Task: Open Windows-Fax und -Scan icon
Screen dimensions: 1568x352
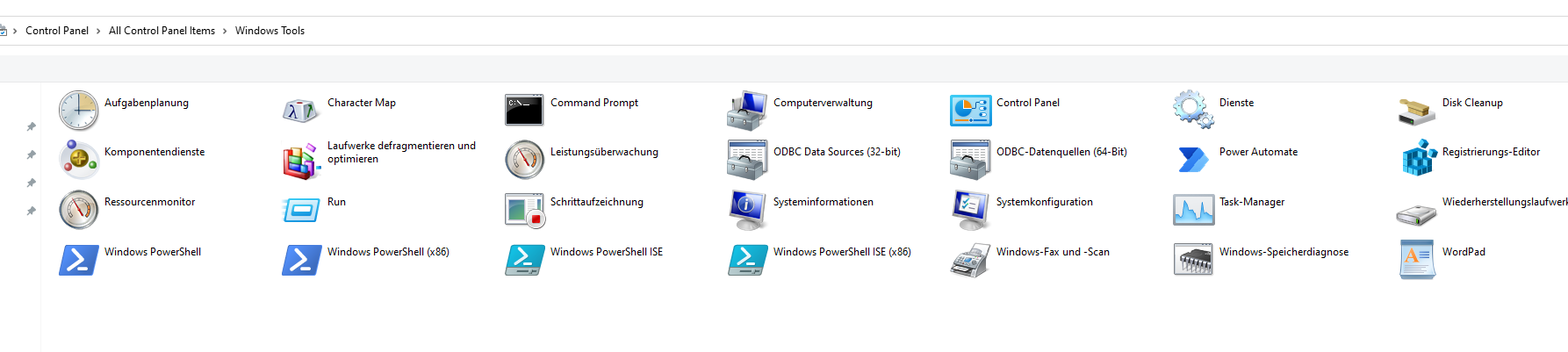Action: point(971,261)
